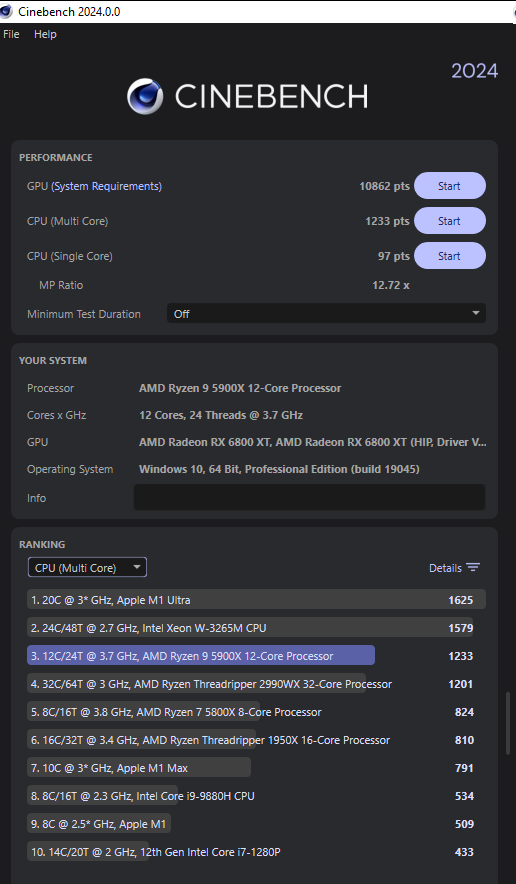This screenshot has height=884, width=516.
Task: Click the Info text field
Action: point(309,497)
